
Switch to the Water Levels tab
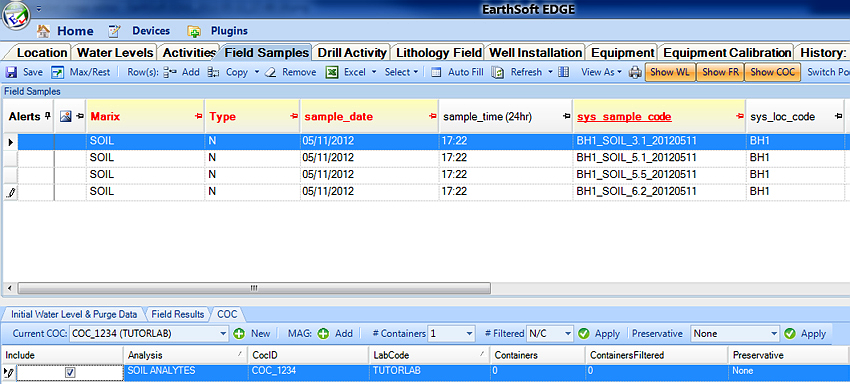click(x=115, y=53)
